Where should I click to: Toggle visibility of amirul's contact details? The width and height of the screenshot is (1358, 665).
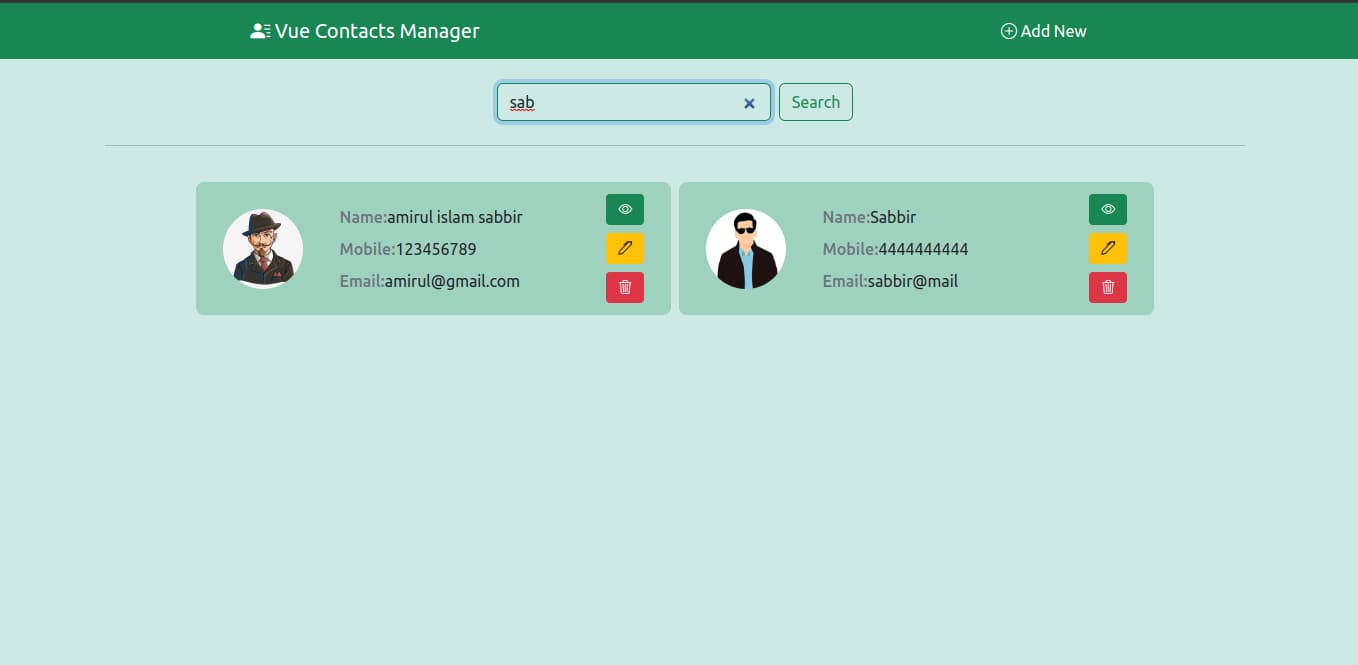(x=624, y=209)
